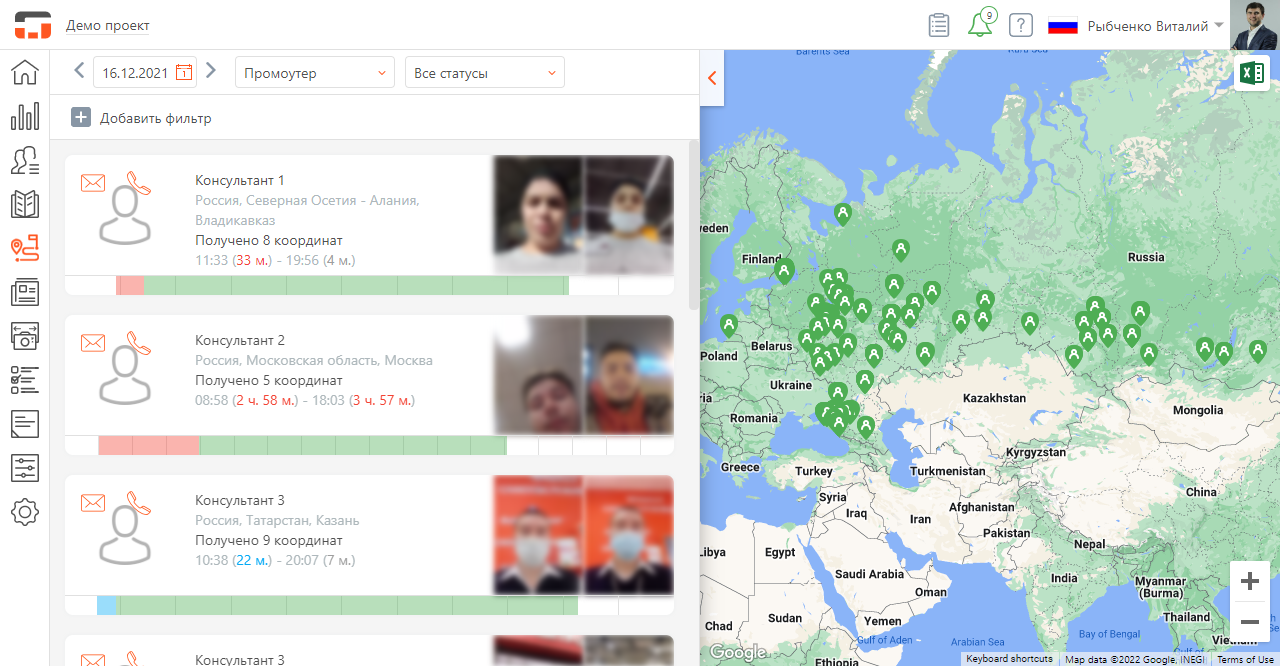Click phone icon for Казань consultant

[139, 503]
